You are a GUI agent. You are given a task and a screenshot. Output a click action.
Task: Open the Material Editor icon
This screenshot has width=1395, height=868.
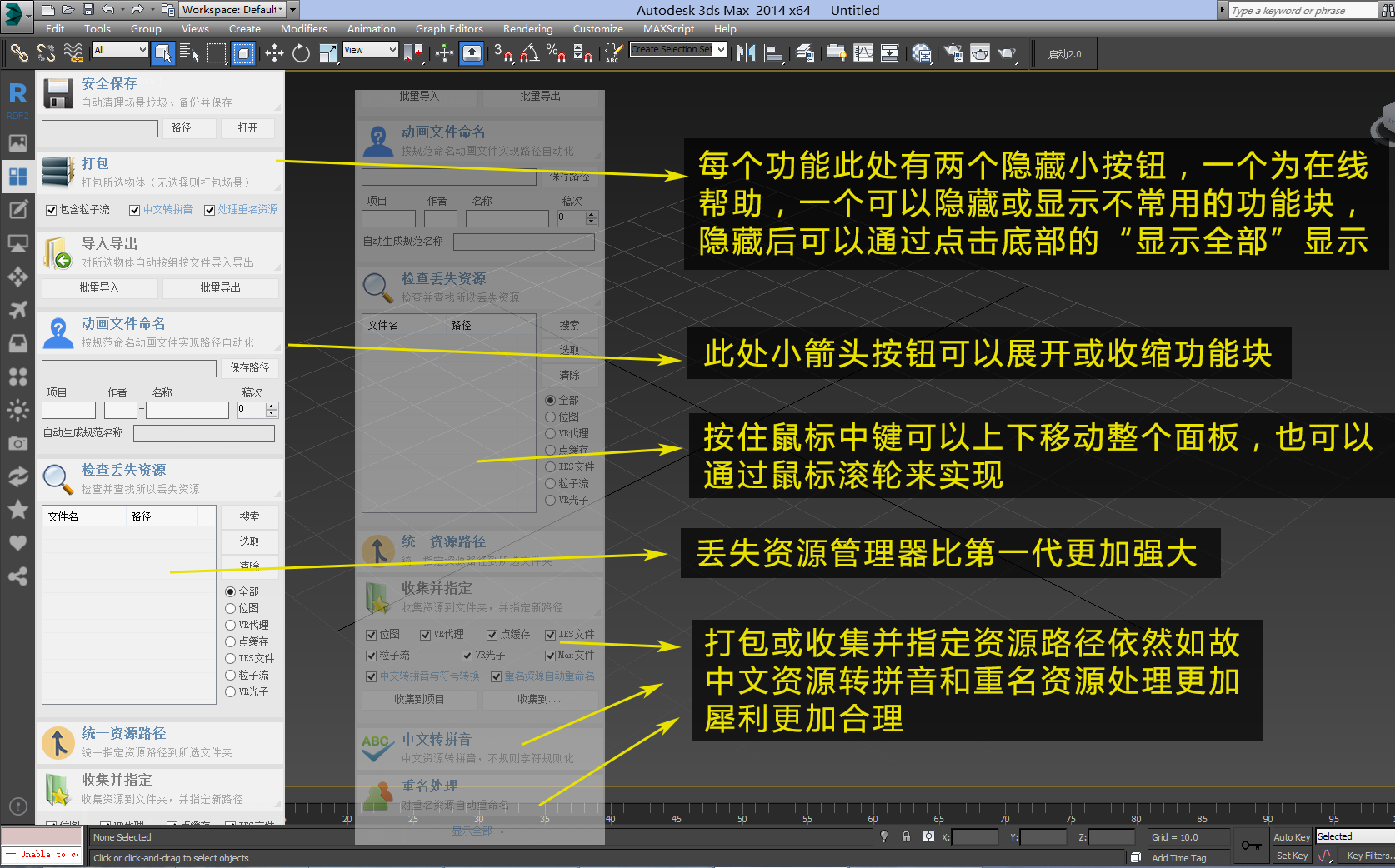[x=922, y=53]
